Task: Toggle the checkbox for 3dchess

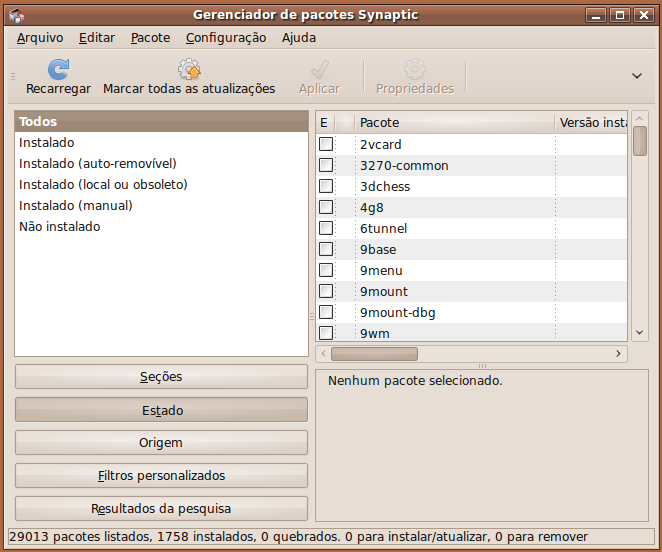Action: (326, 186)
